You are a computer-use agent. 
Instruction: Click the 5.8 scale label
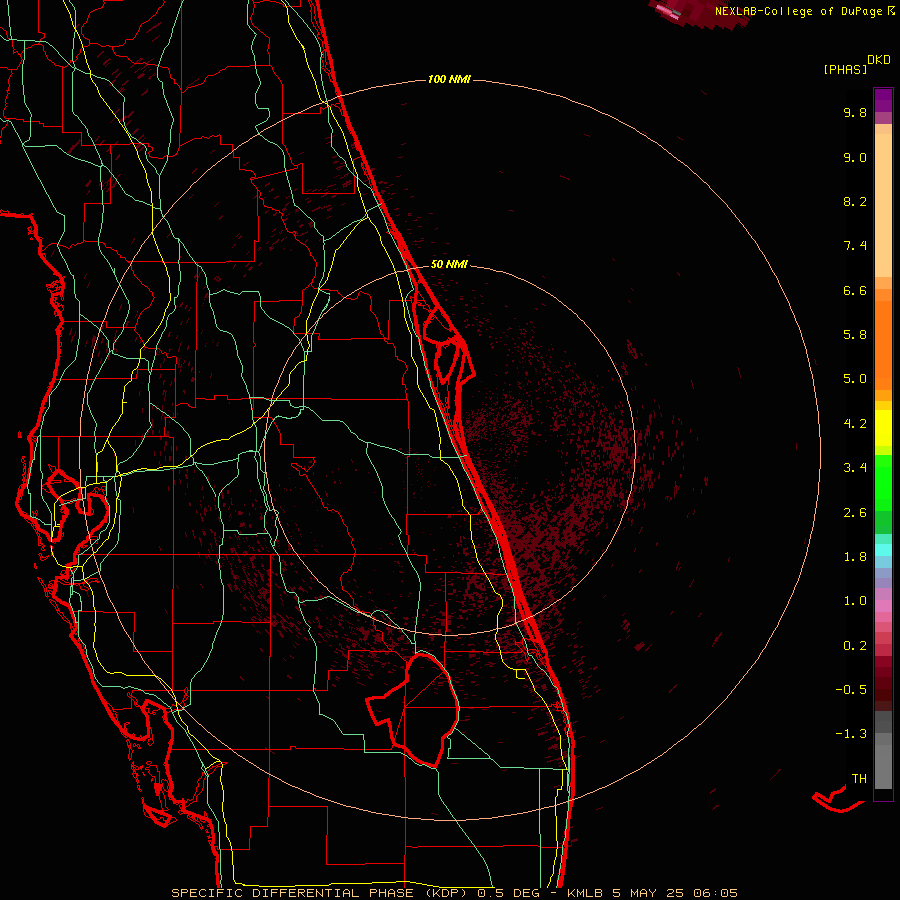[x=855, y=335]
